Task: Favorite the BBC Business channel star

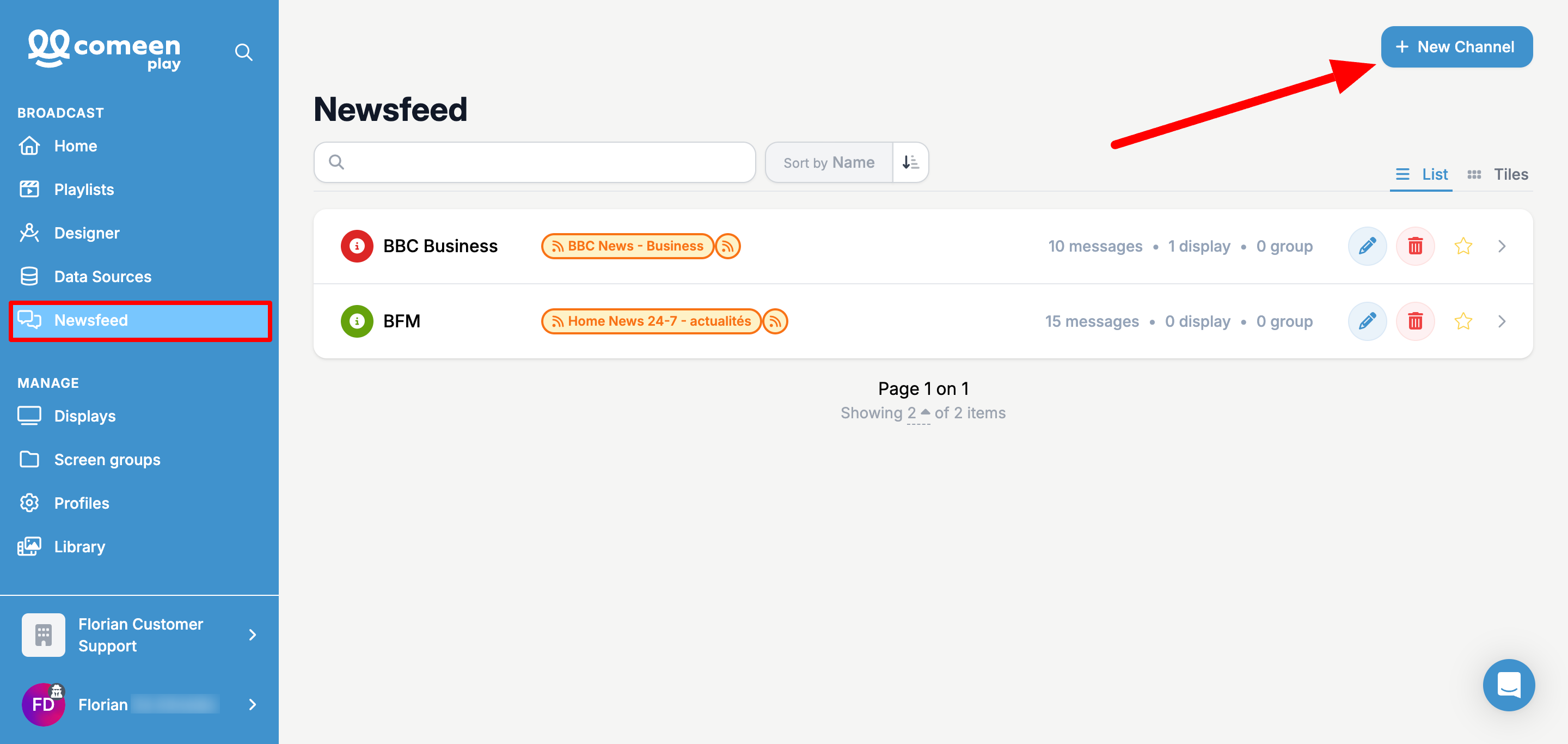Action: pyautogui.click(x=1463, y=247)
